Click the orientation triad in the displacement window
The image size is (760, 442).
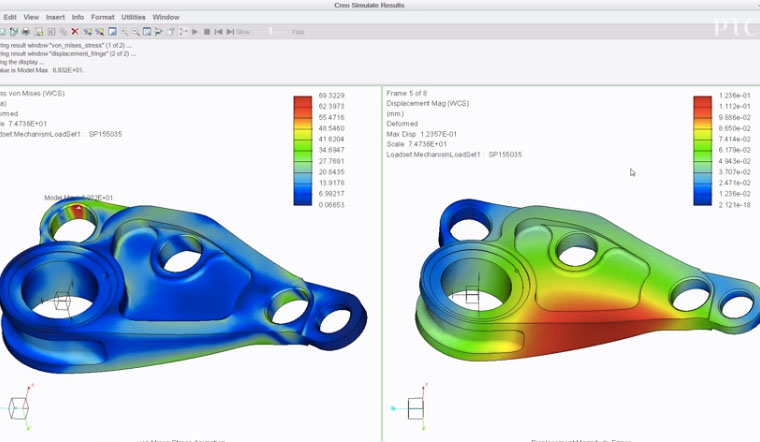pos(412,407)
